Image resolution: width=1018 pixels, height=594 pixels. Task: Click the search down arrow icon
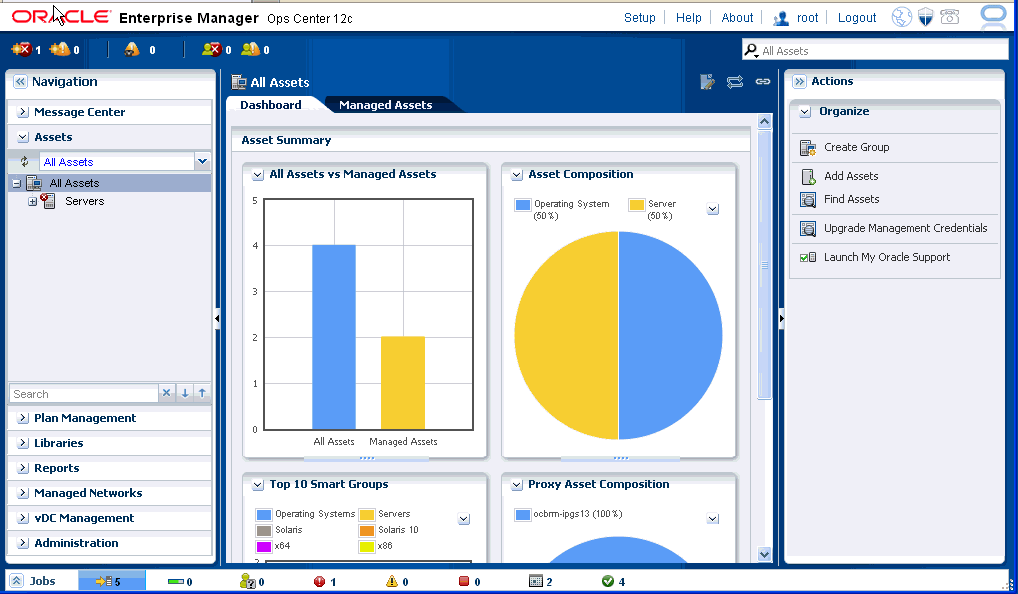click(185, 393)
